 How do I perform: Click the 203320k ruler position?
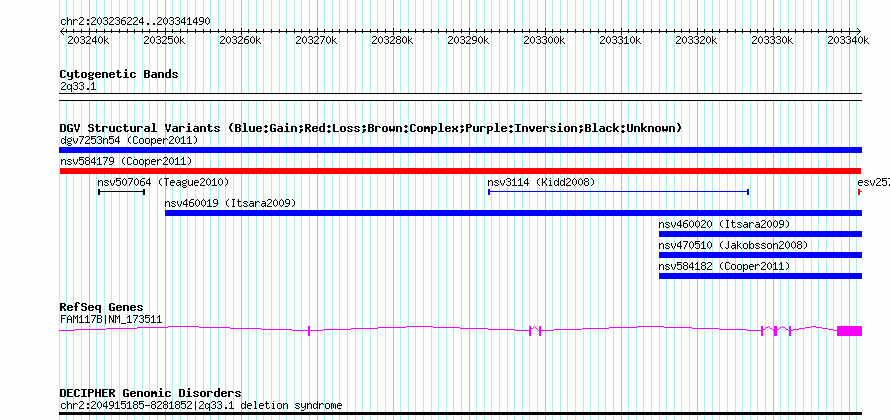(x=696, y=40)
